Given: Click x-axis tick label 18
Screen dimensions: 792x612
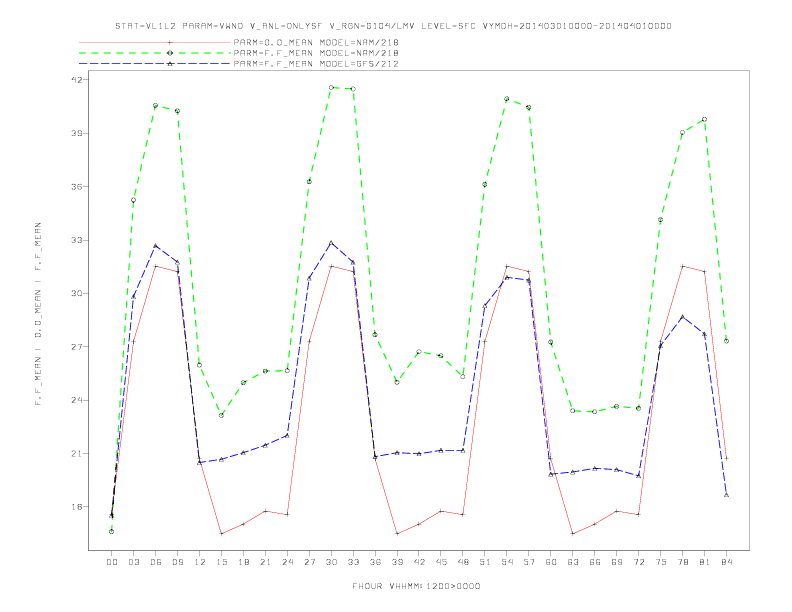Looking at the screenshot, I should point(243,562).
